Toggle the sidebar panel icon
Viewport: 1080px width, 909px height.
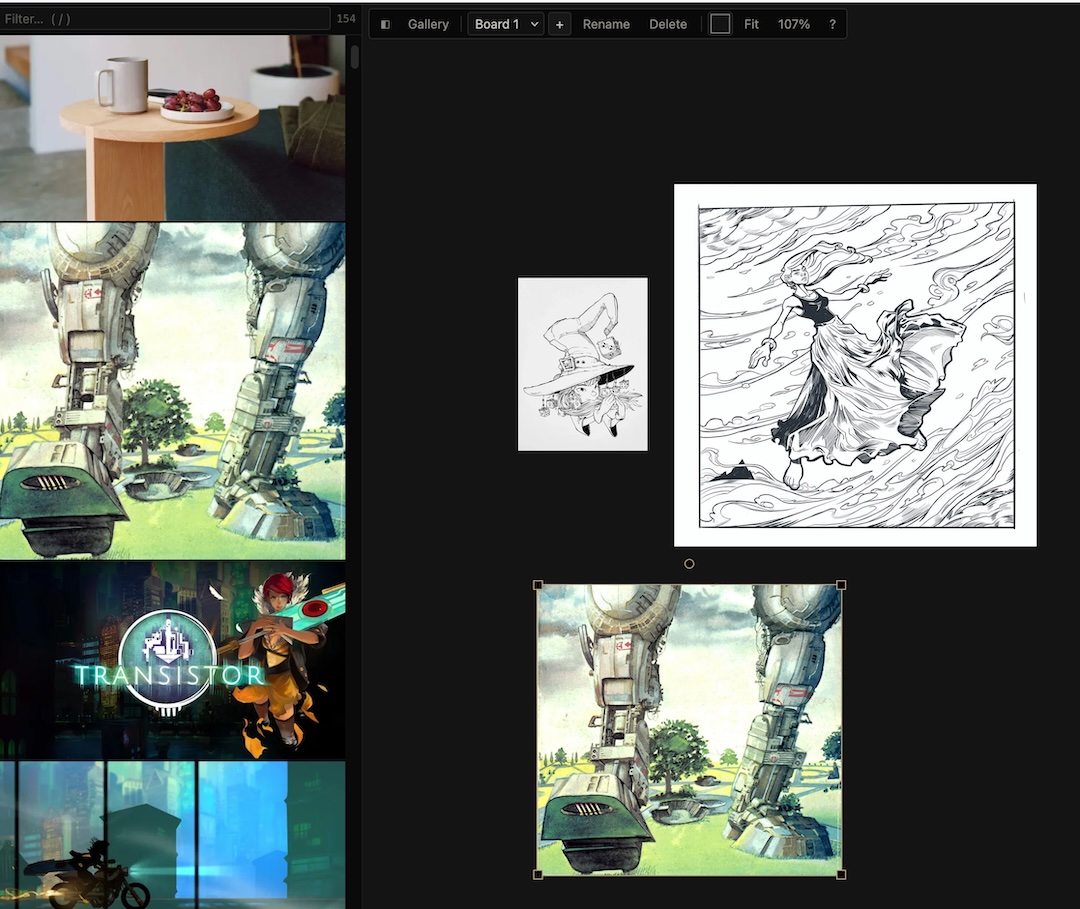click(385, 24)
